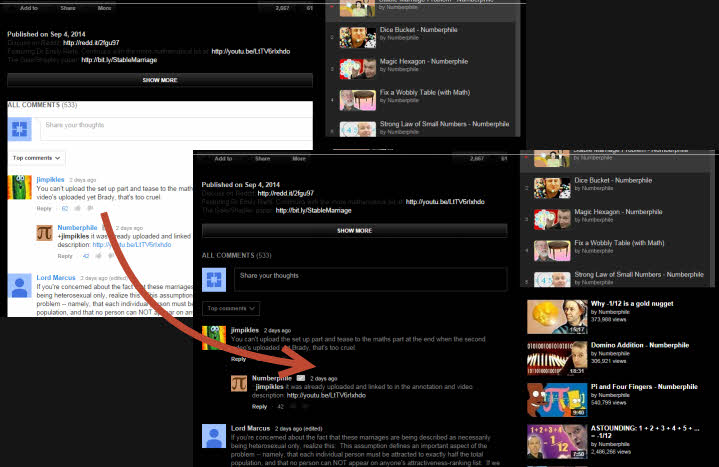Image resolution: width=719 pixels, height=467 pixels.
Task: Click Magic Hexagon title text in back playlist
Action: [x=424, y=61]
